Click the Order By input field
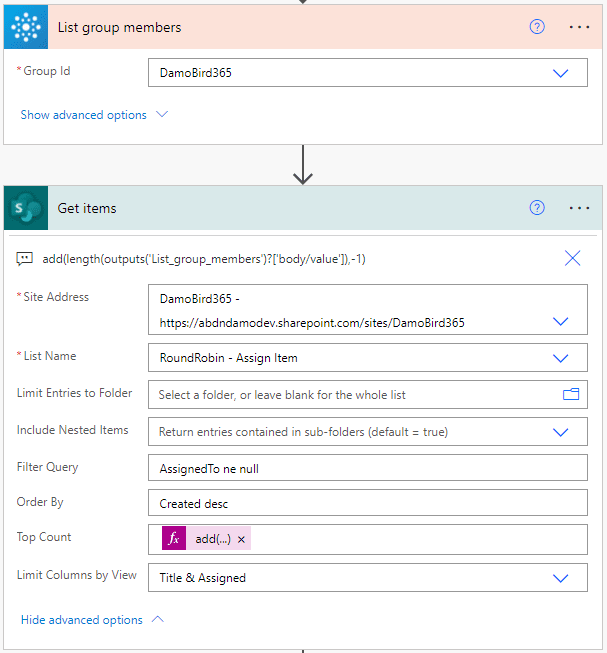 point(367,503)
